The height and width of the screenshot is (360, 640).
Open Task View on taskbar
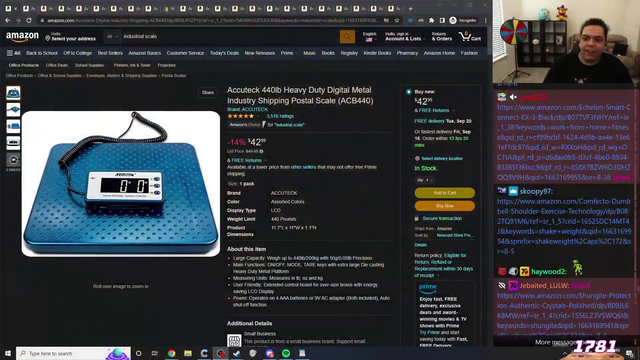click(x=154, y=353)
